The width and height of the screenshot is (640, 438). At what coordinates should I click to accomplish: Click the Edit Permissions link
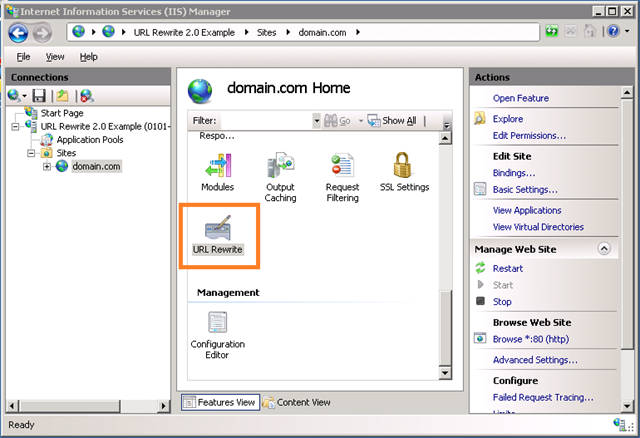pos(529,136)
